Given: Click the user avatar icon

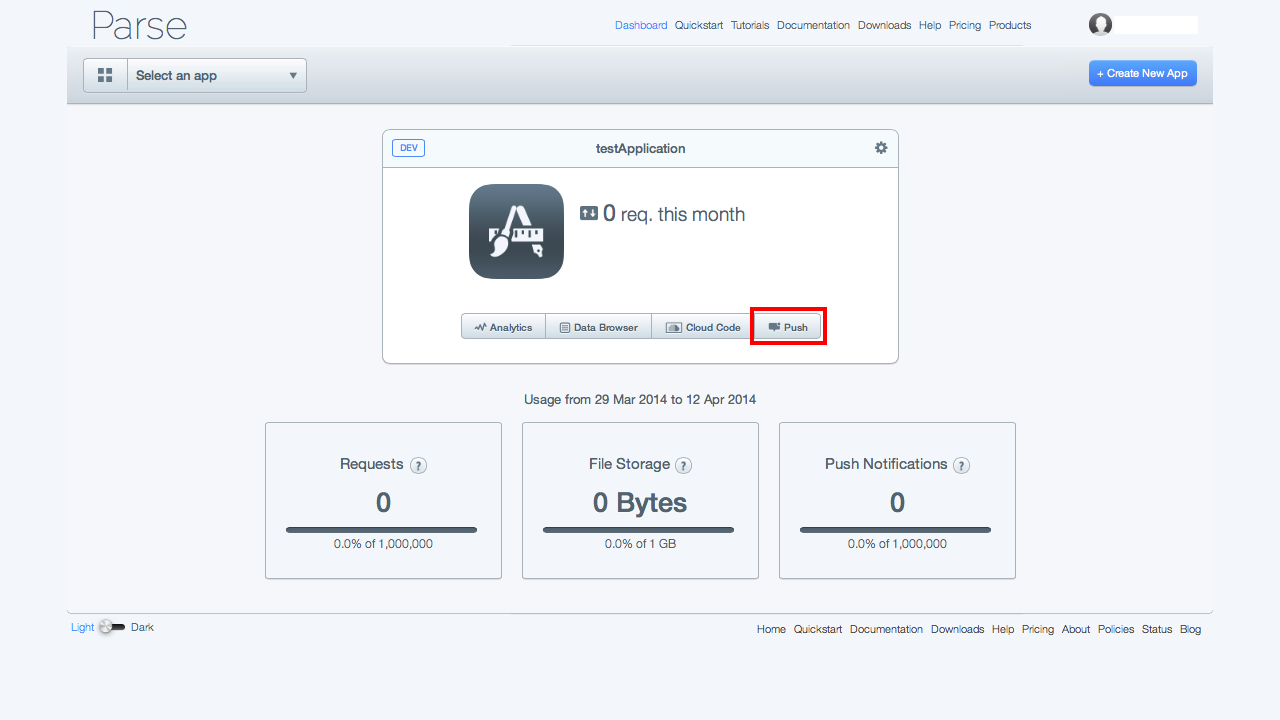Looking at the screenshot, I should click(1100, 25).
